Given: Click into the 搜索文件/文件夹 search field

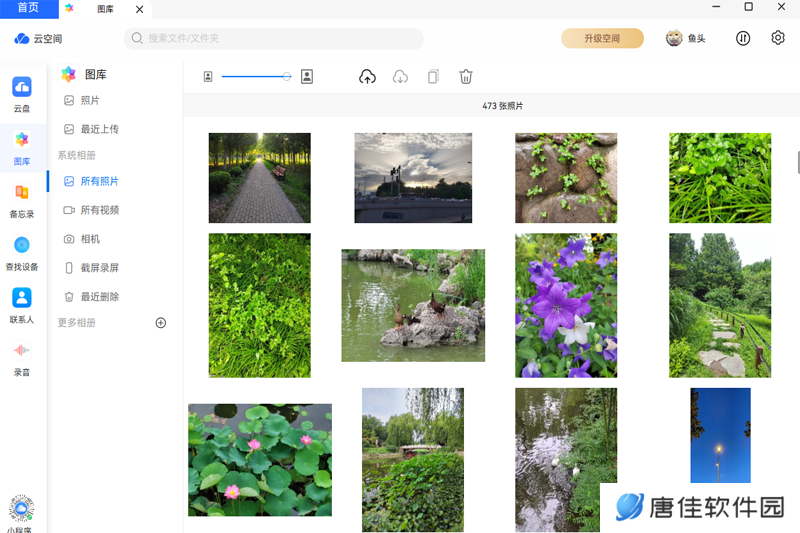Looking at the screenshot, I should [x=273, y=38].
